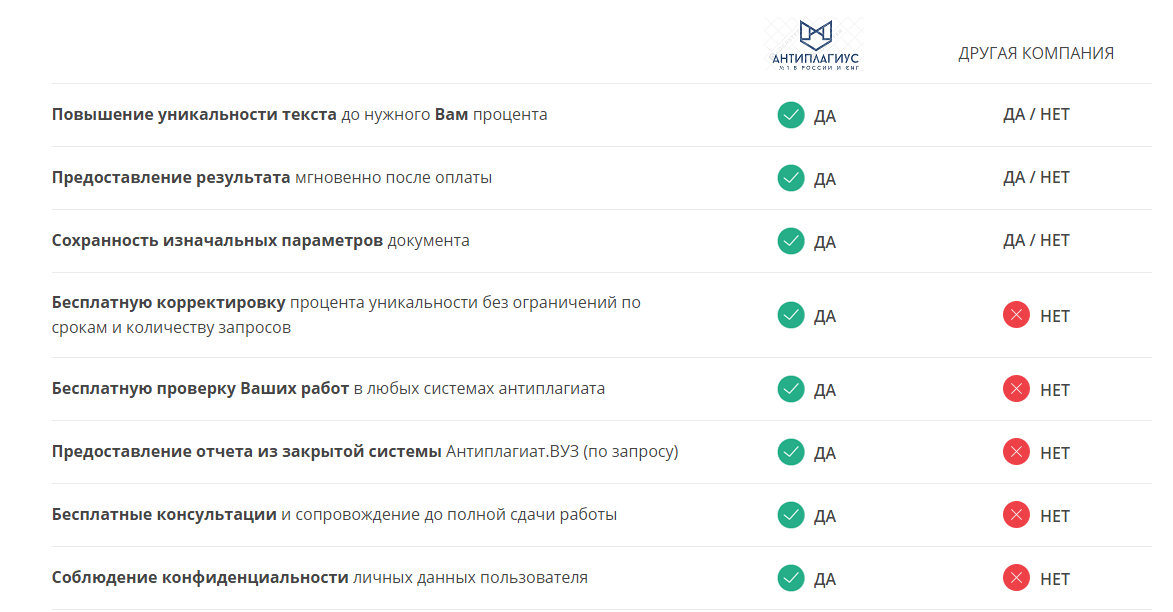This screenshot has height=612, width=1173.
Task: Click the red cross for Бесплатную проверку row
Action: pos(1016,389)
